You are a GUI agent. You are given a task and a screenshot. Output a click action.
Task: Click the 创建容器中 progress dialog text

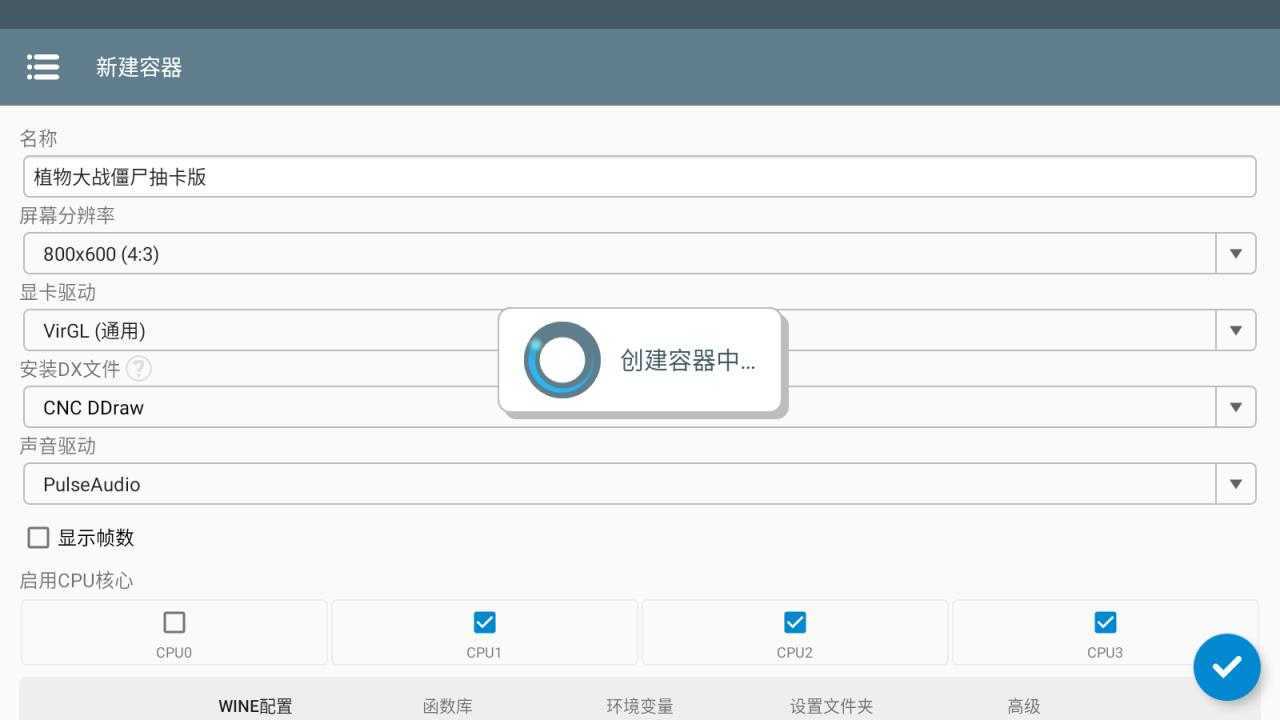pos(687,361)
